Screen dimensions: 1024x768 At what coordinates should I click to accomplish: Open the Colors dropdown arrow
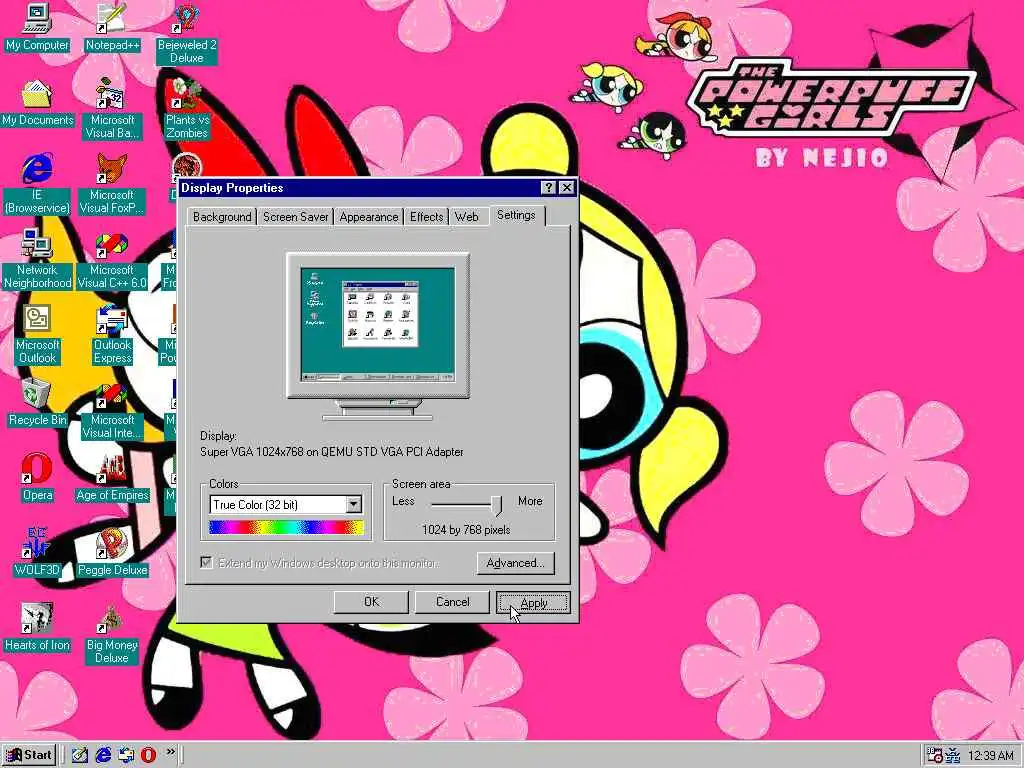[353, 504]
